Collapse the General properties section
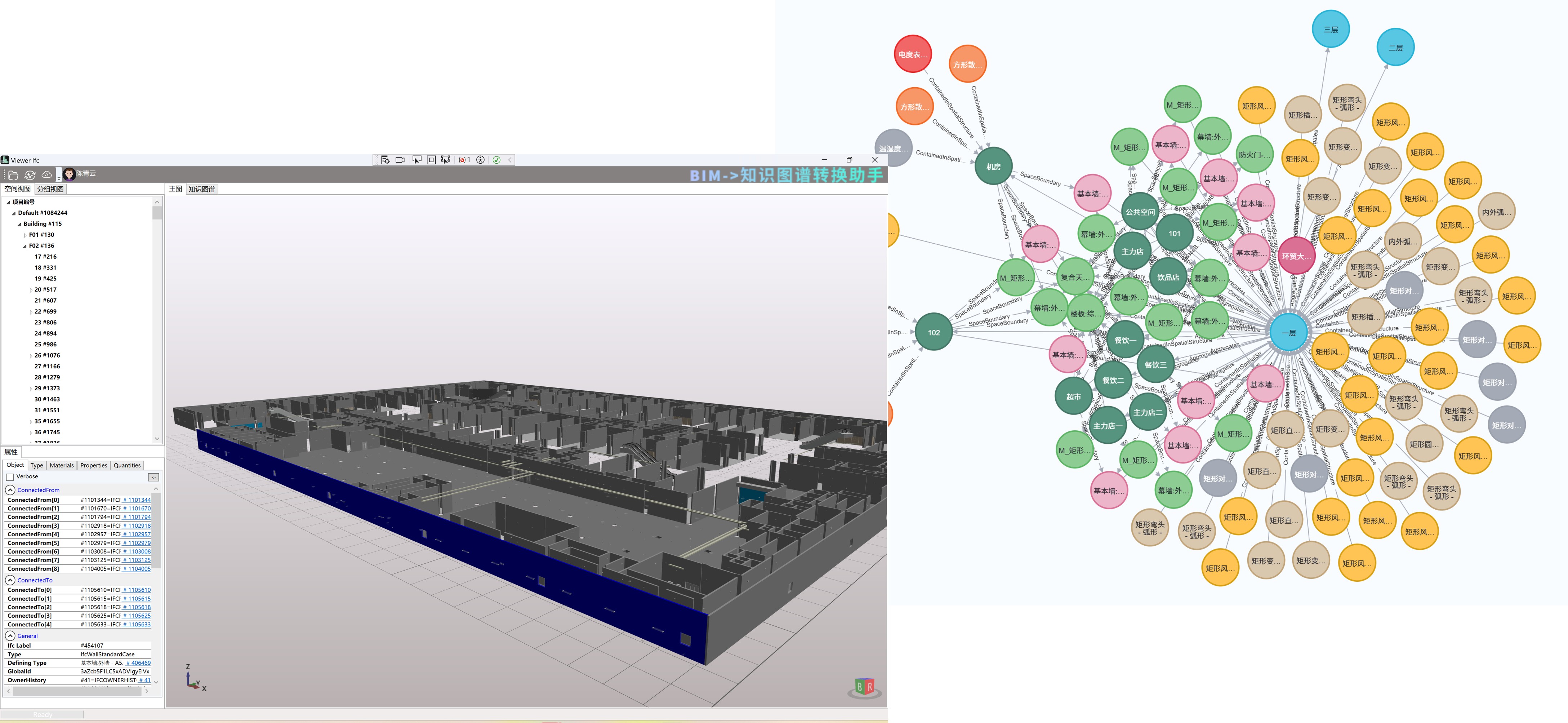The height and width of the screenshot is (723, 1568). (x=10, y=636)
